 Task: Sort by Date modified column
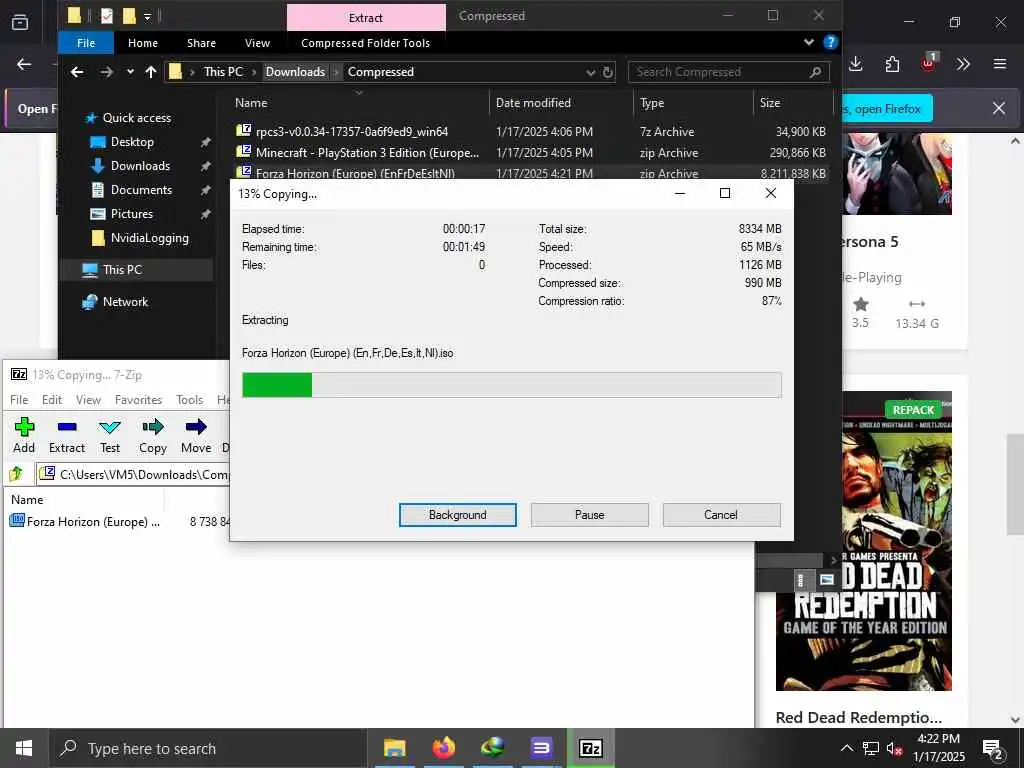pyautogui.click(x=533, y=103)
